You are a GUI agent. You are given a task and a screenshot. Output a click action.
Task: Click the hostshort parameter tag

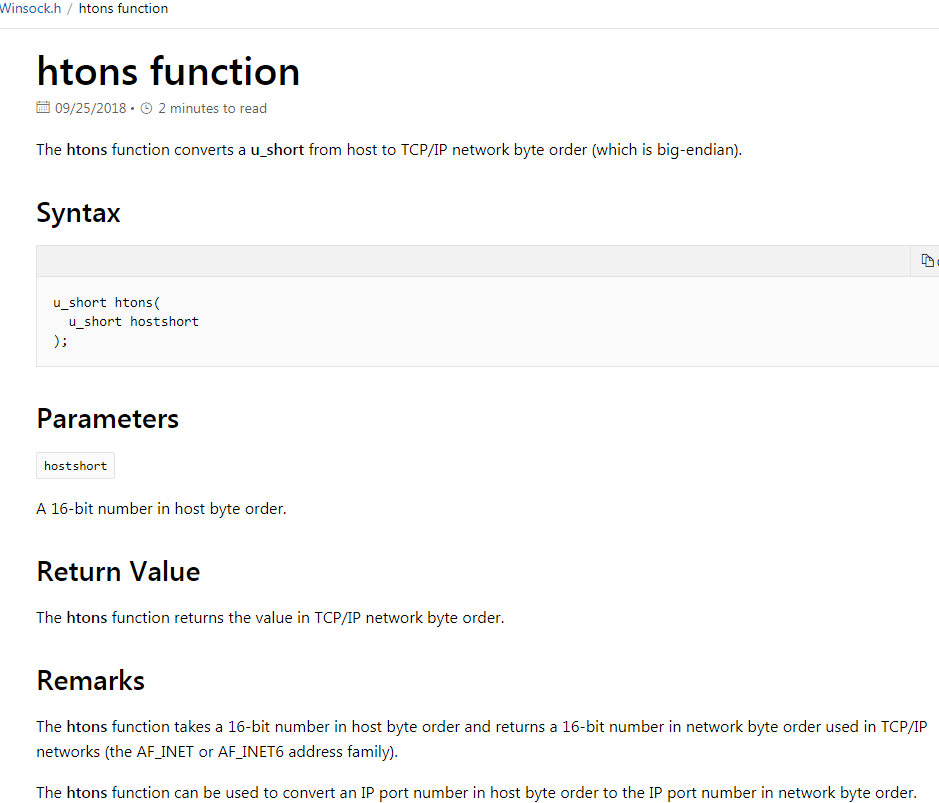click(x=75, y=466)
